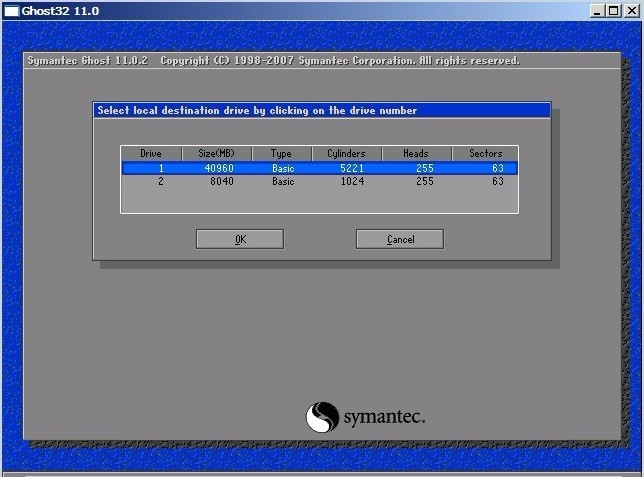This screenshot has height=477, width=644.
Task: Click the Drive column header
Action: (x=151, y=154)
